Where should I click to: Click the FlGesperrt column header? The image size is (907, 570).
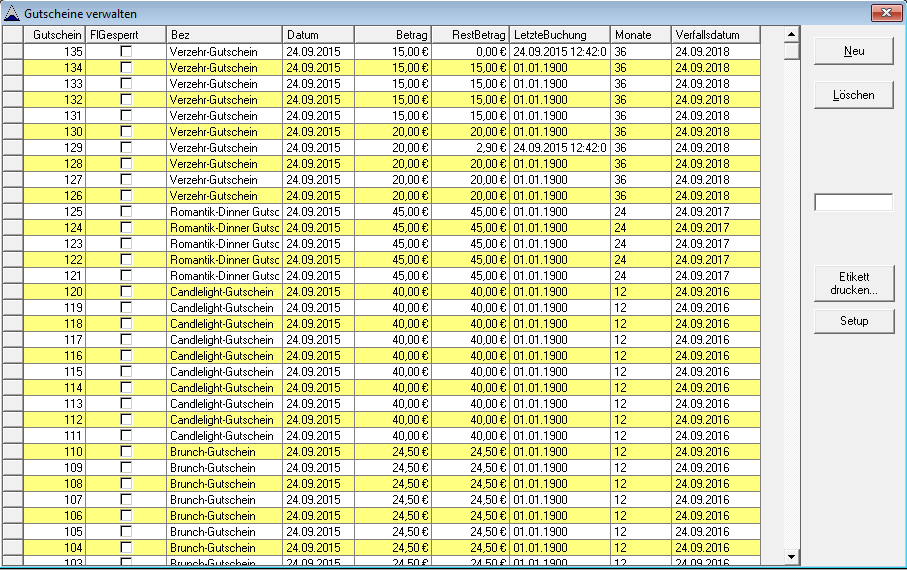click(x=126, y=35)
